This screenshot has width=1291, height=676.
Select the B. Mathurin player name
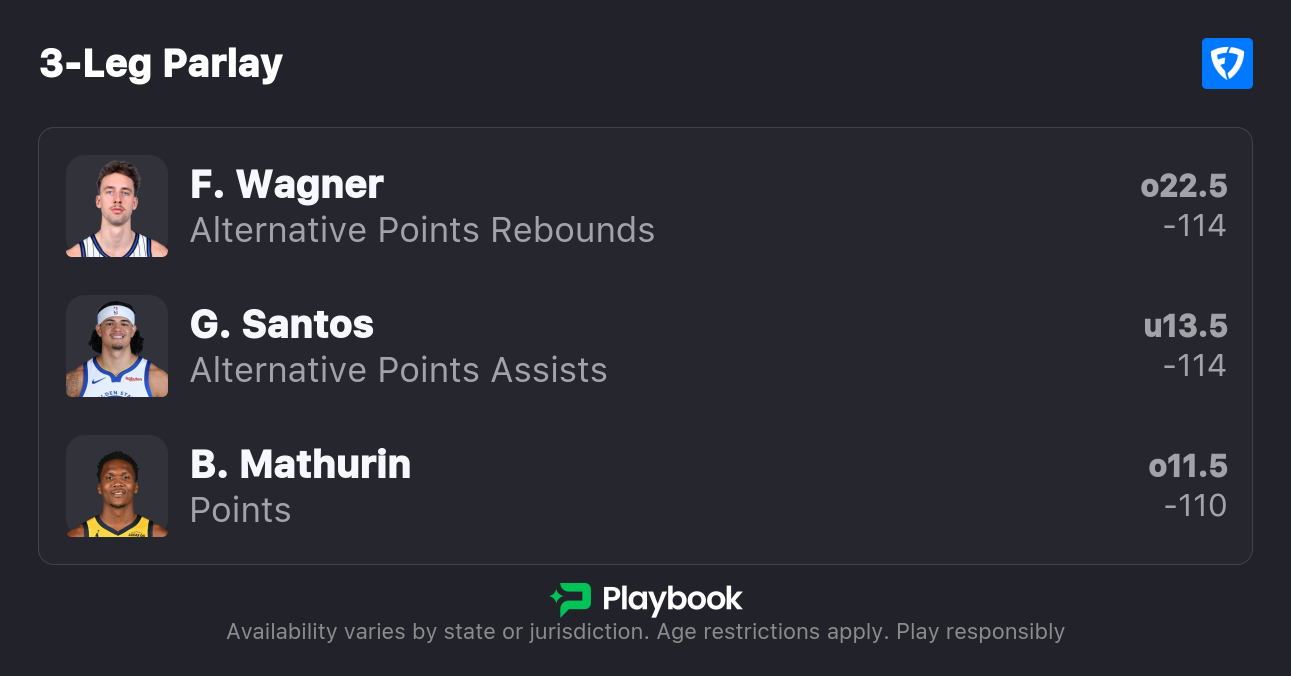(x=300, y=465)
